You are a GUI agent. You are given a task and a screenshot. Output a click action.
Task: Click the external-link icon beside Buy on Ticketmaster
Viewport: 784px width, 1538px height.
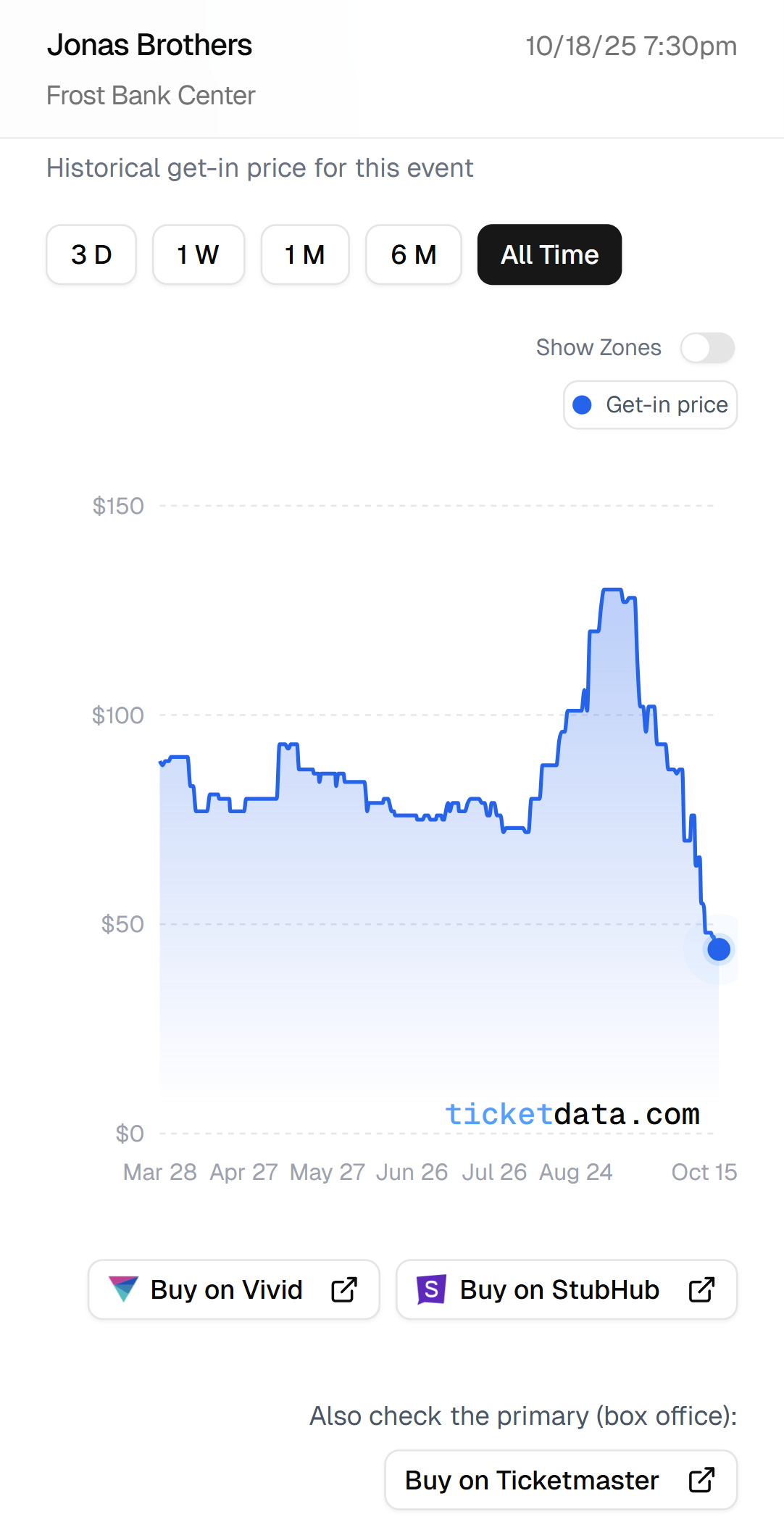(x=700, y=1479)
